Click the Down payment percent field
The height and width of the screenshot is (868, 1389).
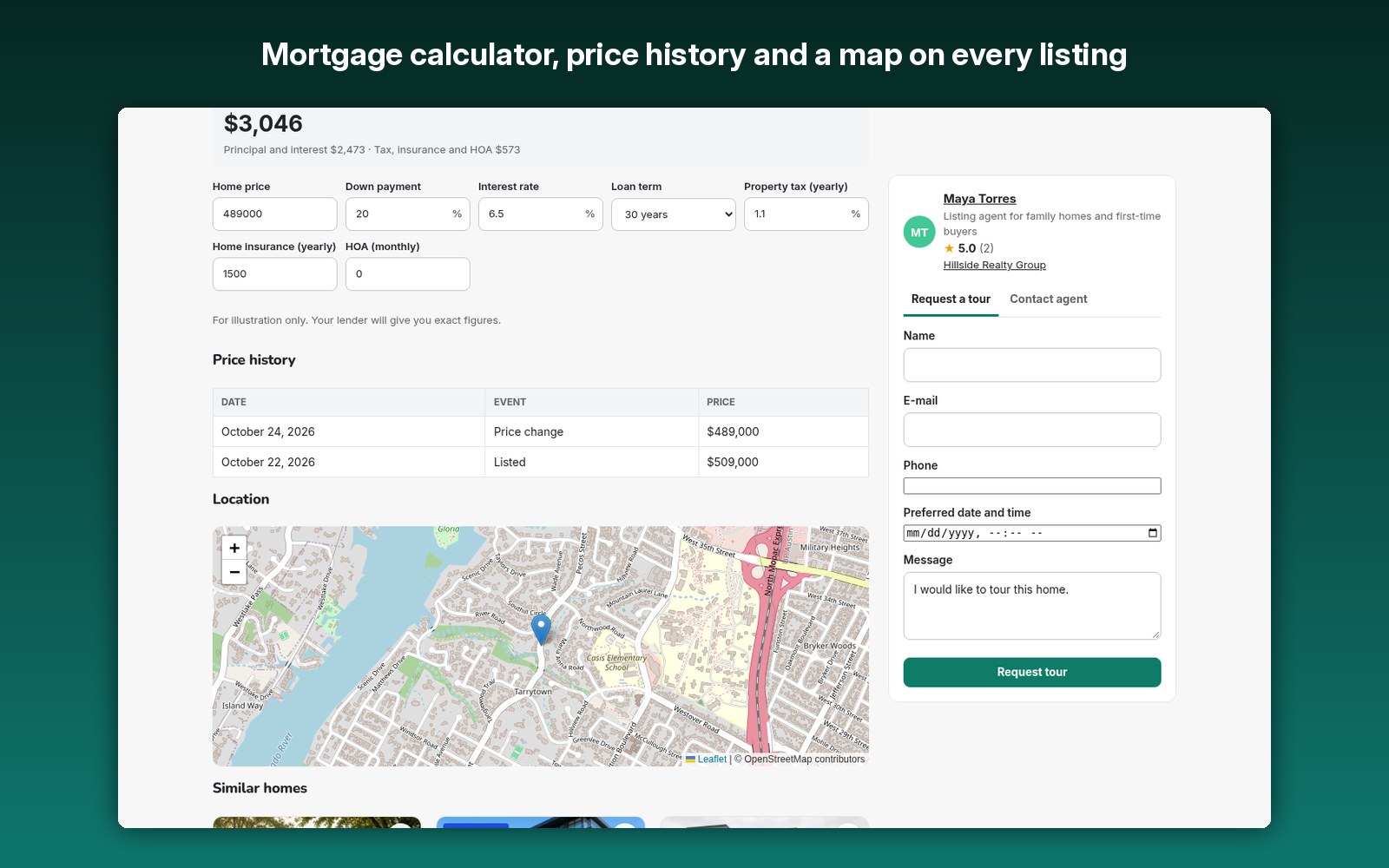[407, 214]
